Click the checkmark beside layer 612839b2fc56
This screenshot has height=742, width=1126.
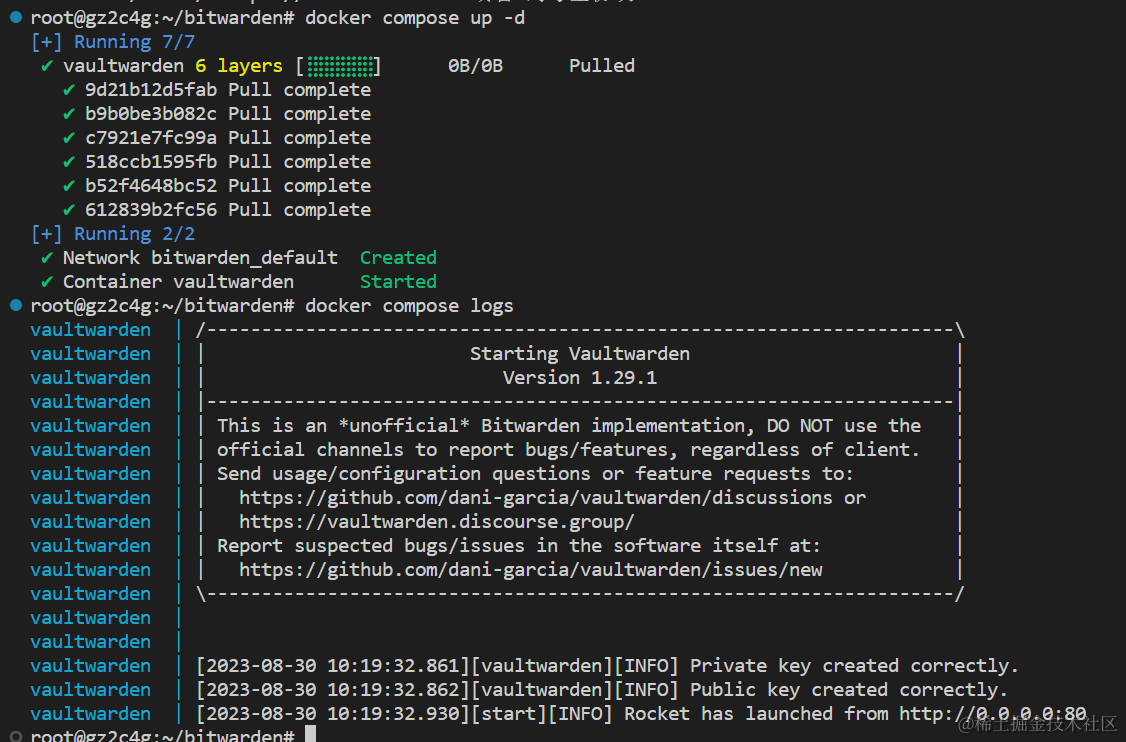coord(69,210)
